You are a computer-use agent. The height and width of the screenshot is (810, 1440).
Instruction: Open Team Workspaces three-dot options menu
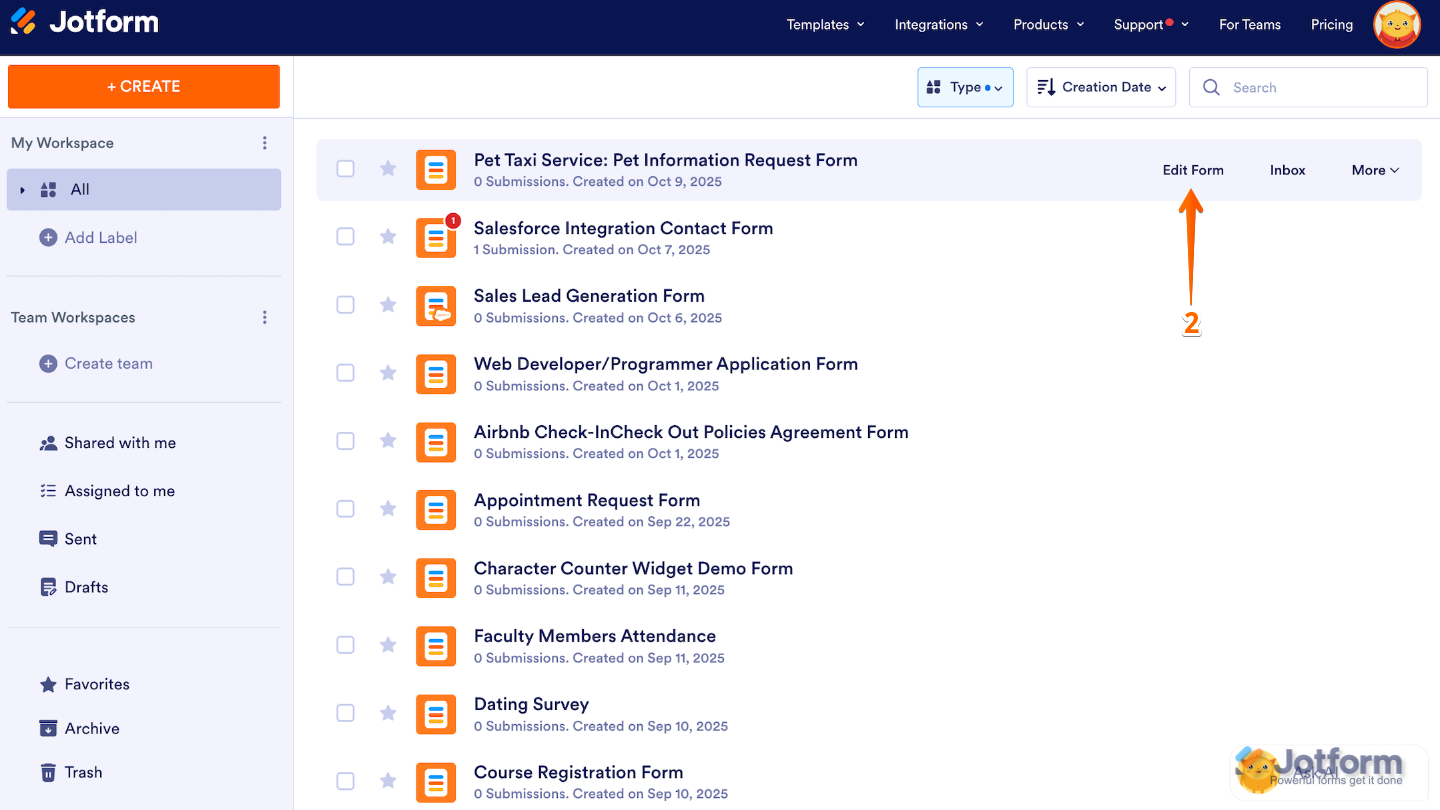tap(265, 317)
